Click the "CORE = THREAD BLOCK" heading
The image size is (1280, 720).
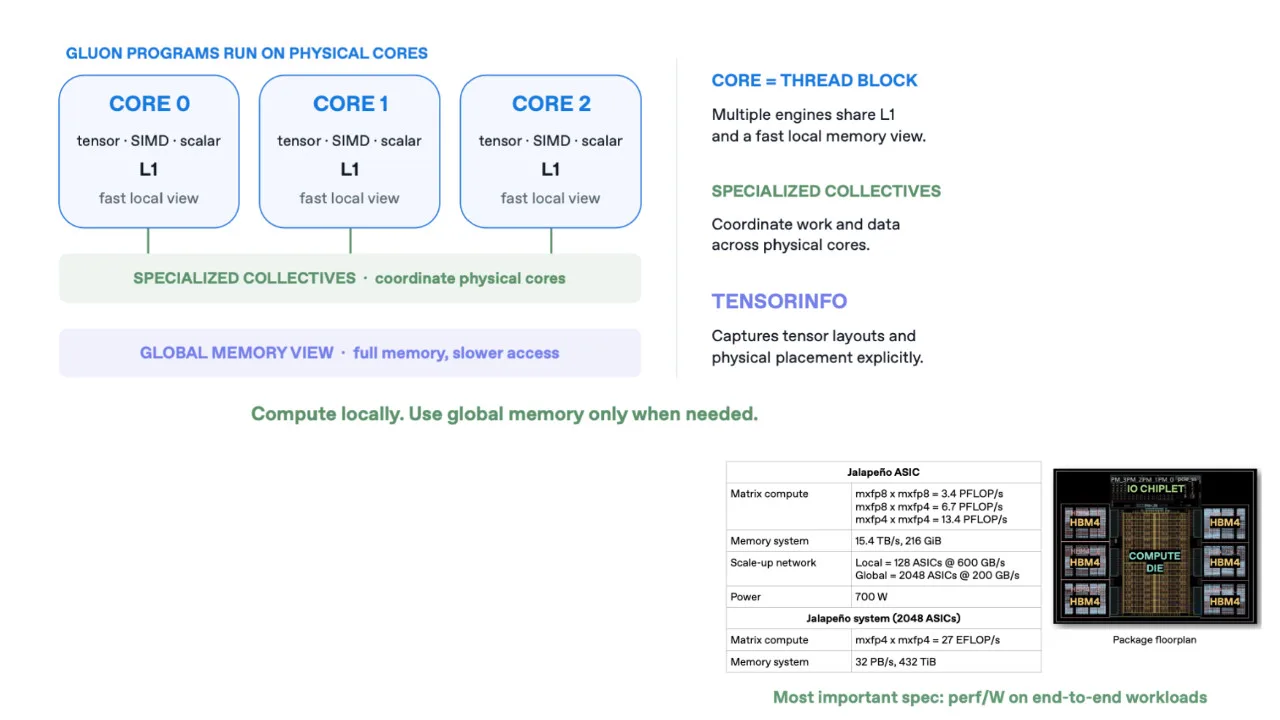(814, 81)
